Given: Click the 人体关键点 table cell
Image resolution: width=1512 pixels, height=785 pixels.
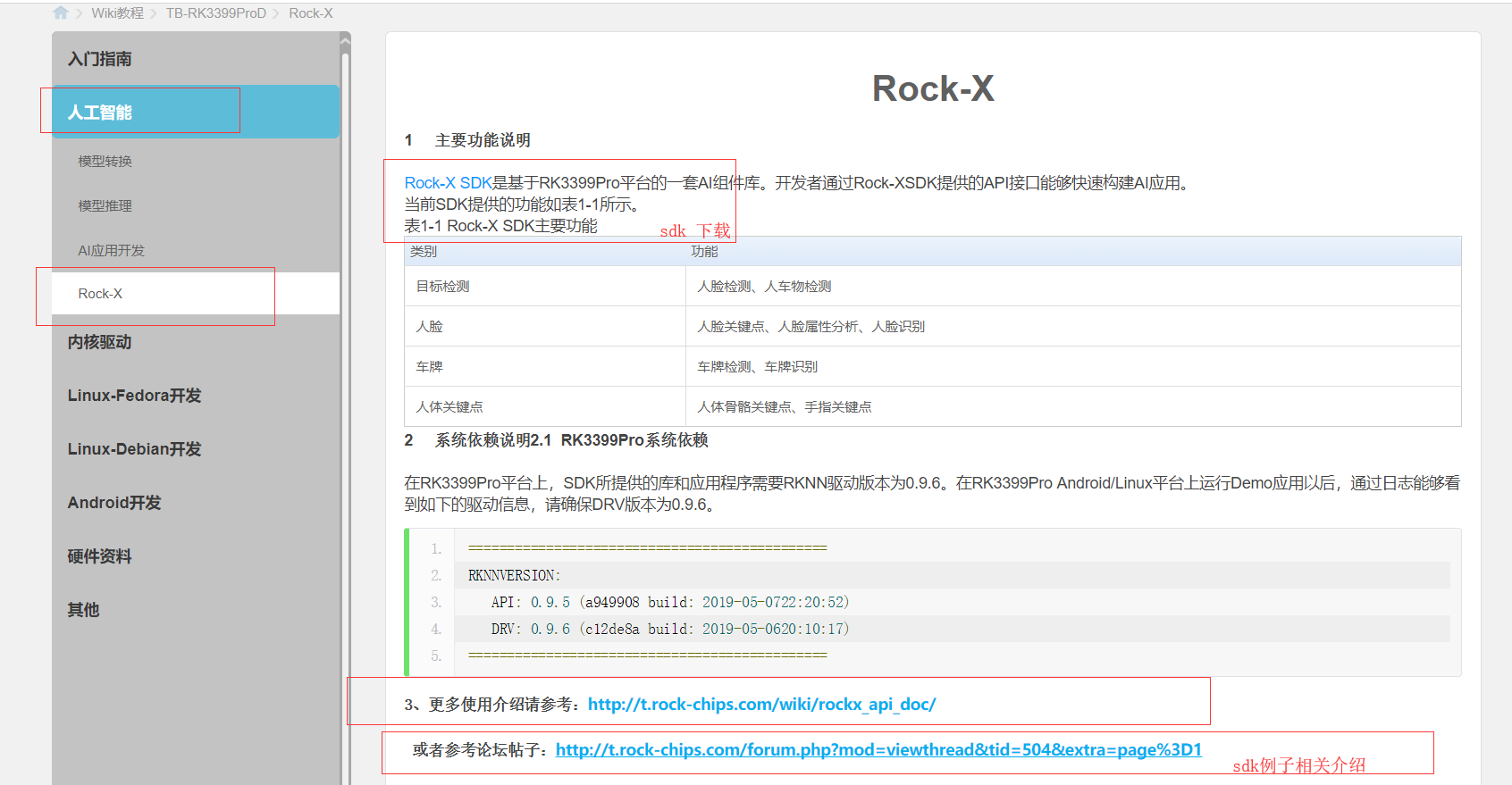Looking at the screenshot, I should pos(545,407).
